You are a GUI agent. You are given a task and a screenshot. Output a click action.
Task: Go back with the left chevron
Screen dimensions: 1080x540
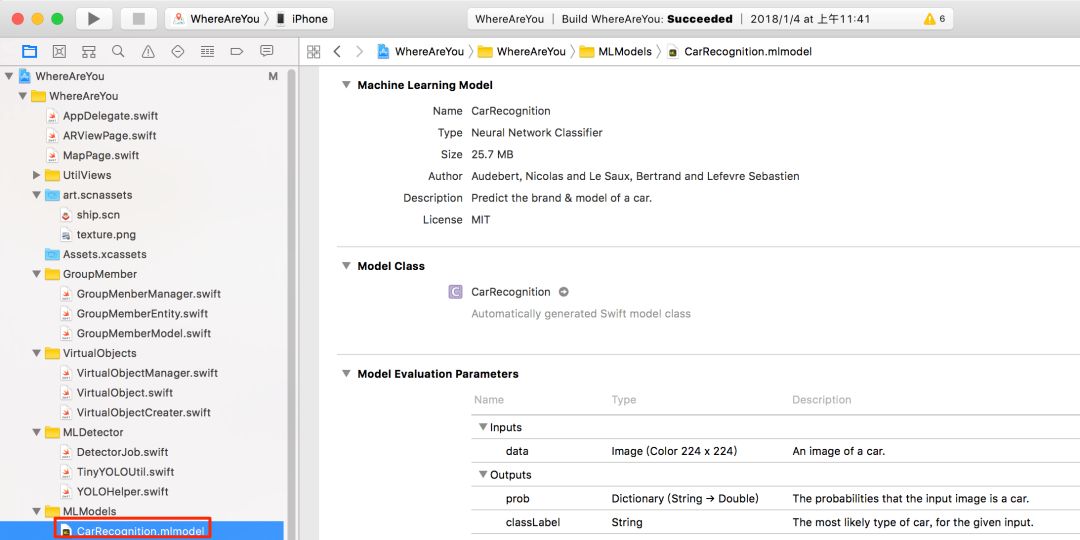tap(337, 51)
